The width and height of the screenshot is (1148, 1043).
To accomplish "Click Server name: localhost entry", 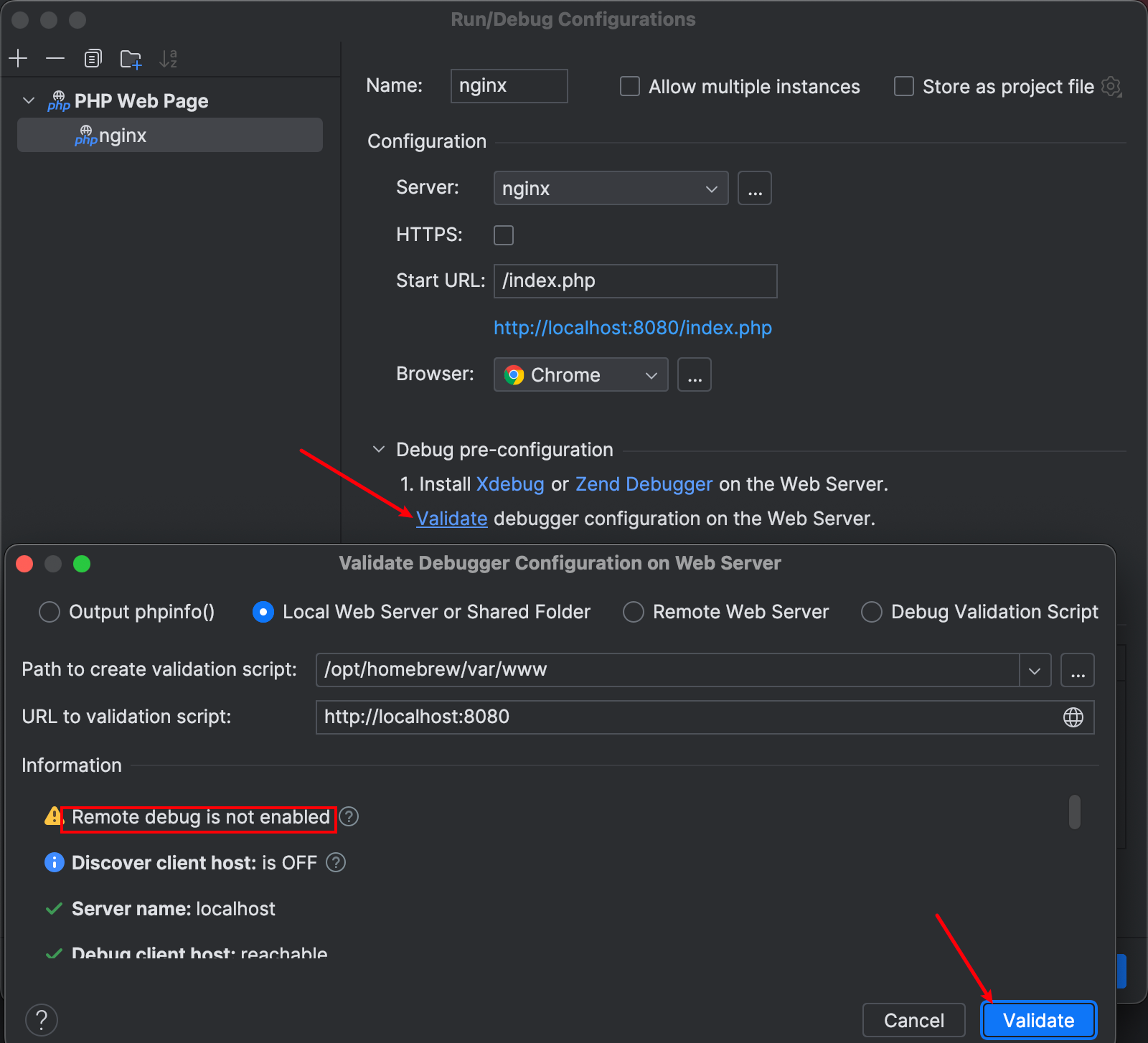I will [174, 909].
